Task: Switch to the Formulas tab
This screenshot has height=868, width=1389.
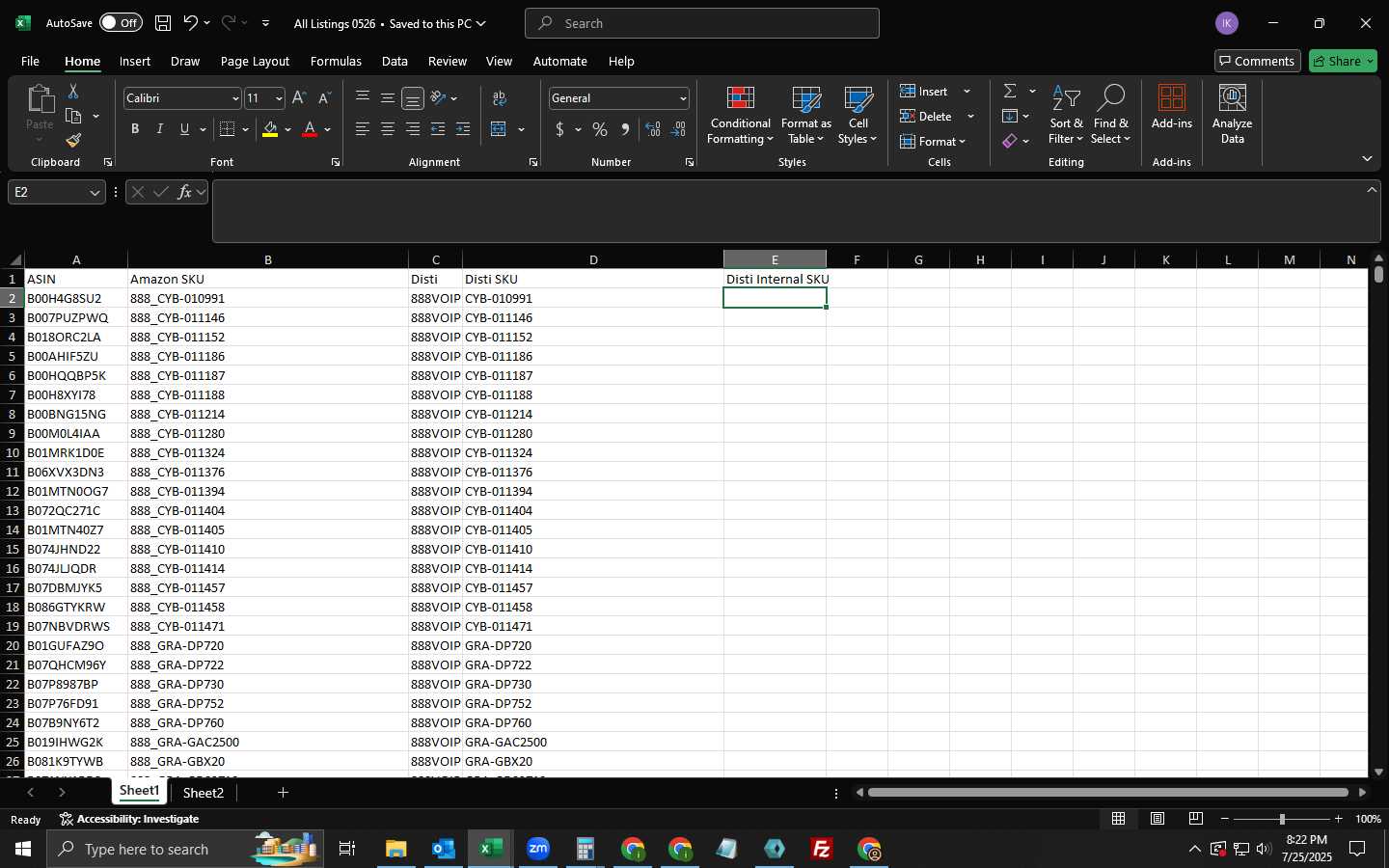Action: [x=336, y=61]
